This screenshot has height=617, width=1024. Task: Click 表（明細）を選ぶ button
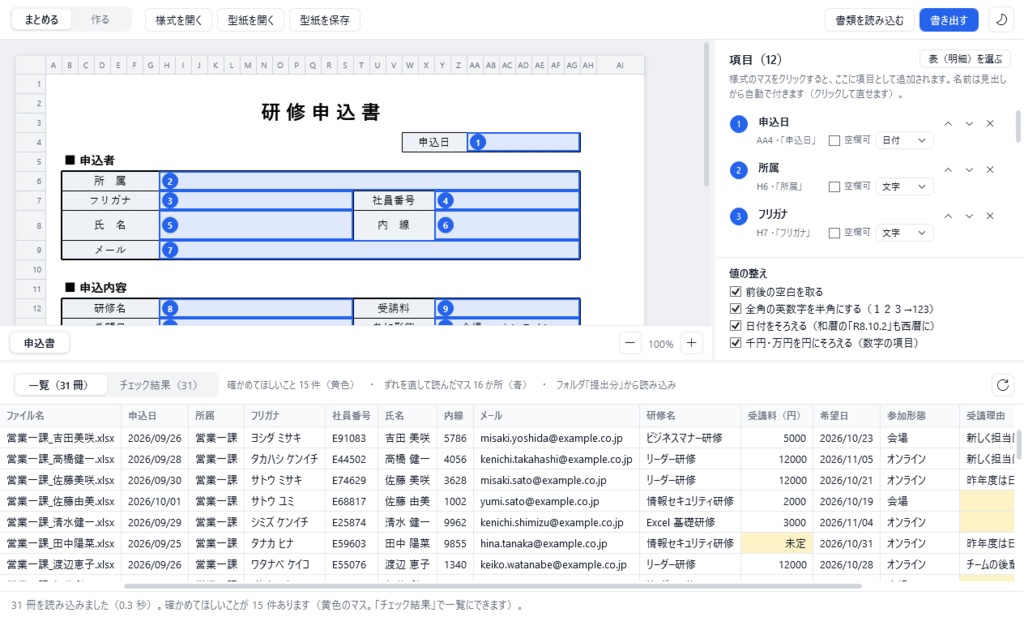coord(965,59)
